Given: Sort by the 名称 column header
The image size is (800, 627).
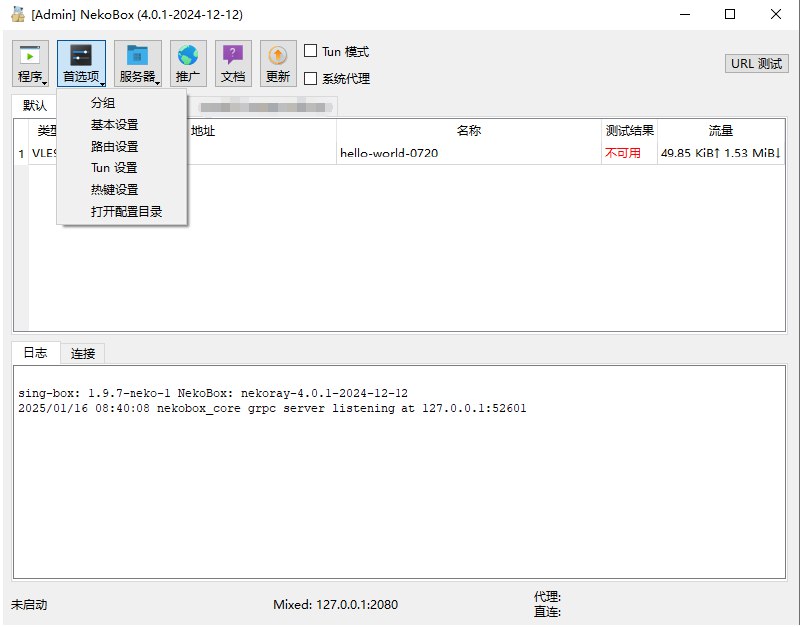Looking at the screenshot, I should click(x=469, y=131).
